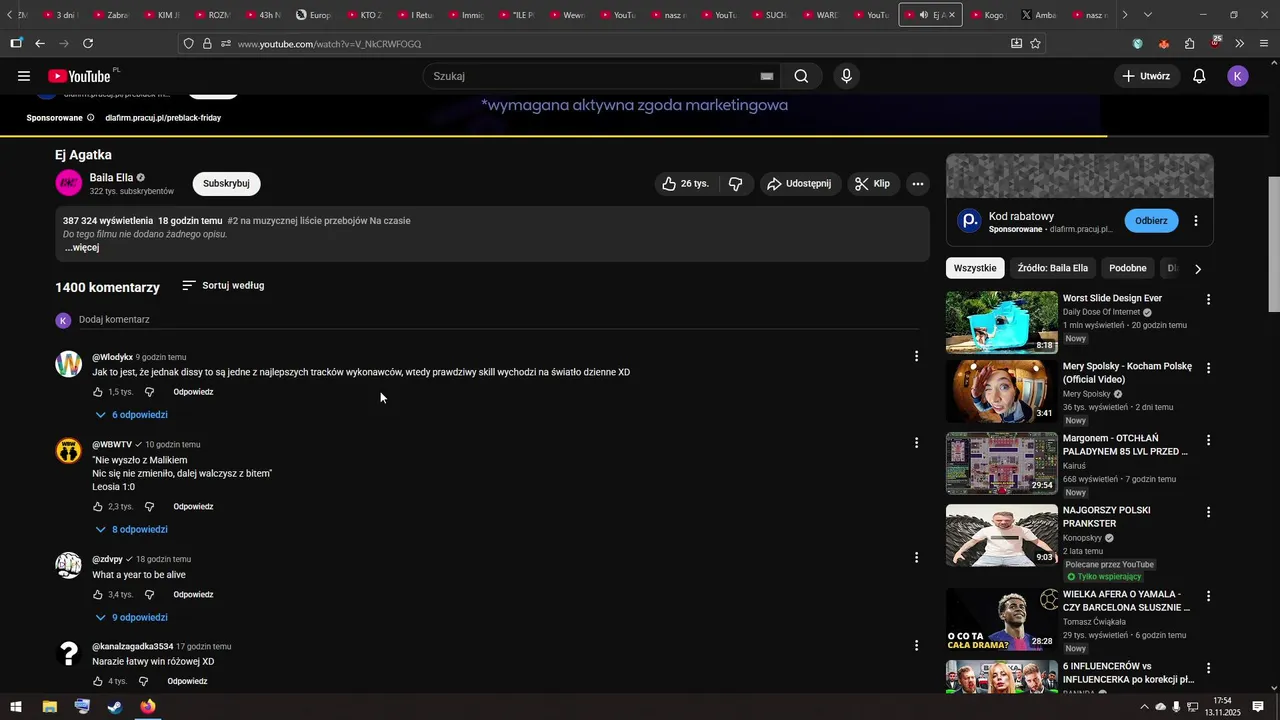Screen dimensions: 1280x720
Task: Create a clip with Klip button
Action: 873,184
